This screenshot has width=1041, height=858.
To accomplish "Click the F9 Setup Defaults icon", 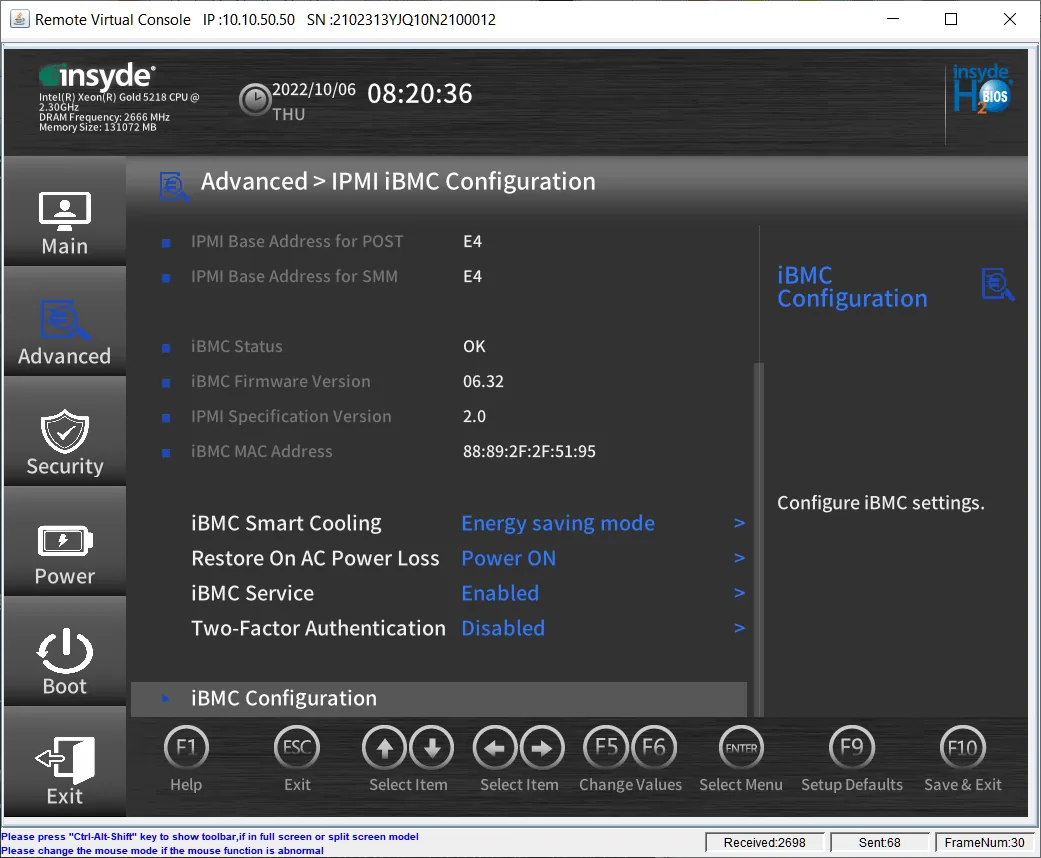I will point(851,747).
